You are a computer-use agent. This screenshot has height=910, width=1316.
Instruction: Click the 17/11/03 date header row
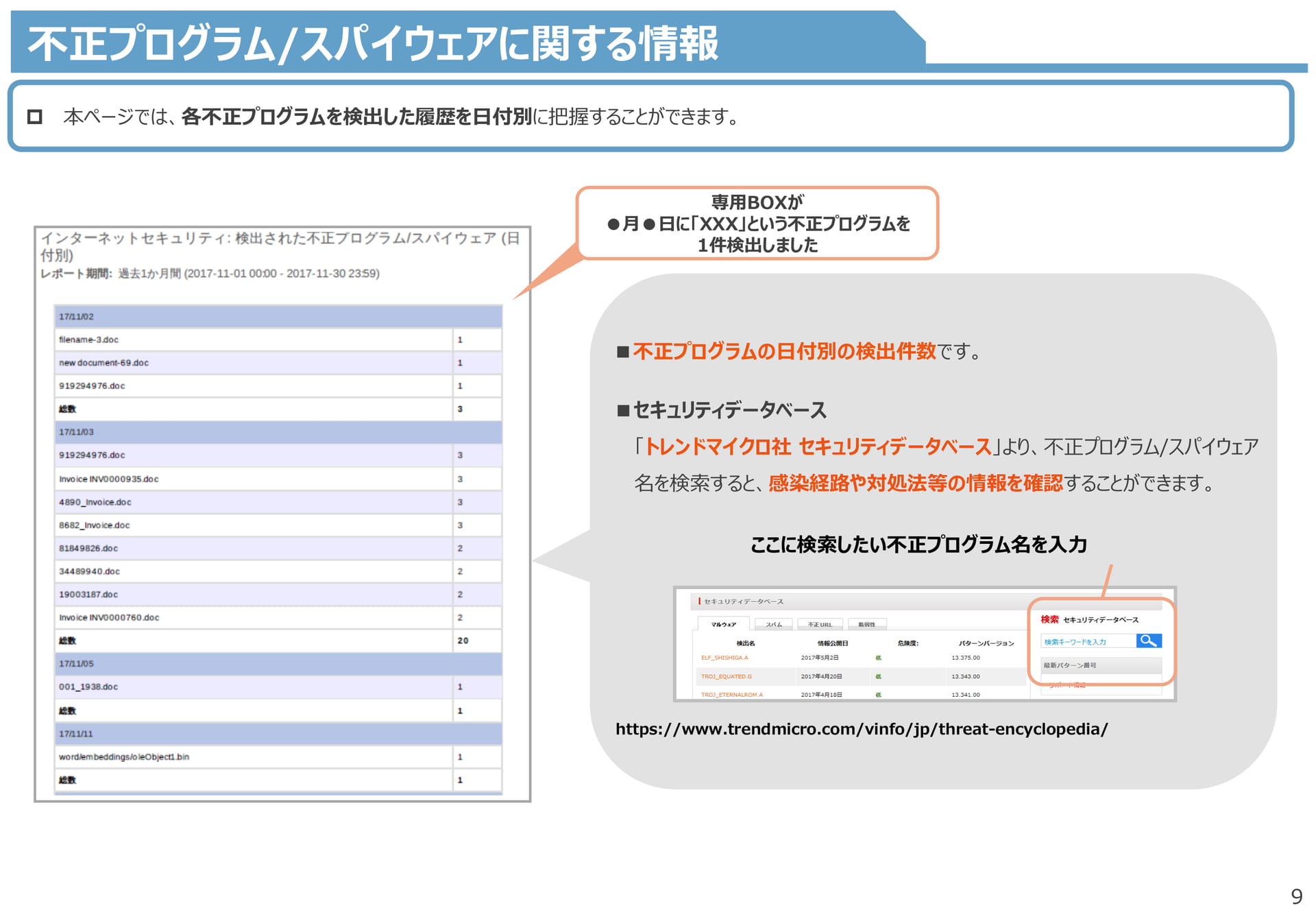tap(278, 432)
